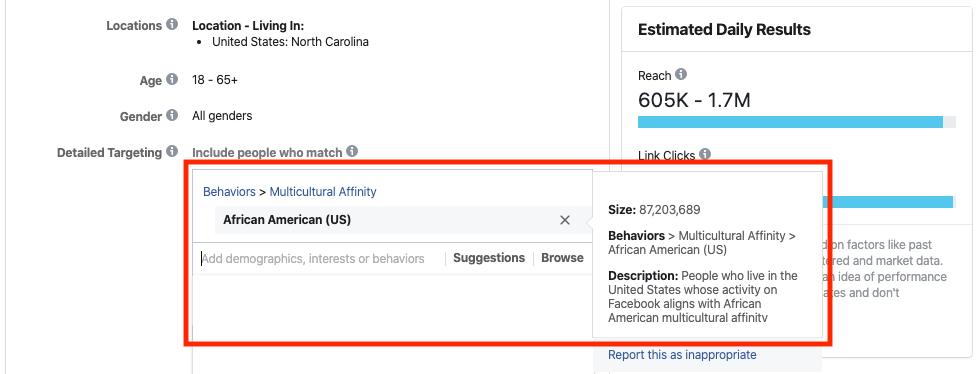Screen dimensions: 978x374
Task: Click the Link Clicks estimate bar
Action: click(888, 202)
